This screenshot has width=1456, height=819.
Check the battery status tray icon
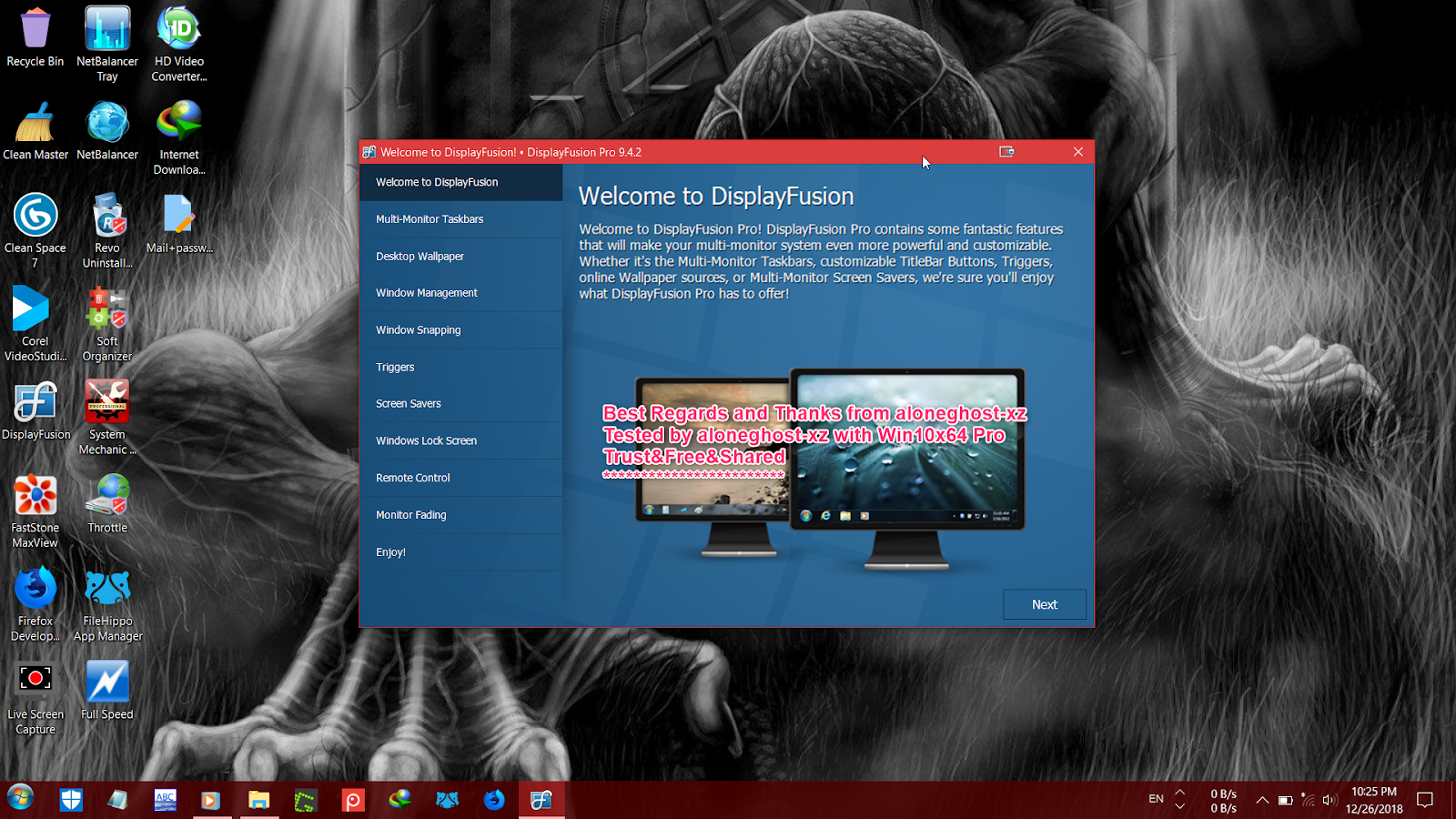pos(1285,801)
